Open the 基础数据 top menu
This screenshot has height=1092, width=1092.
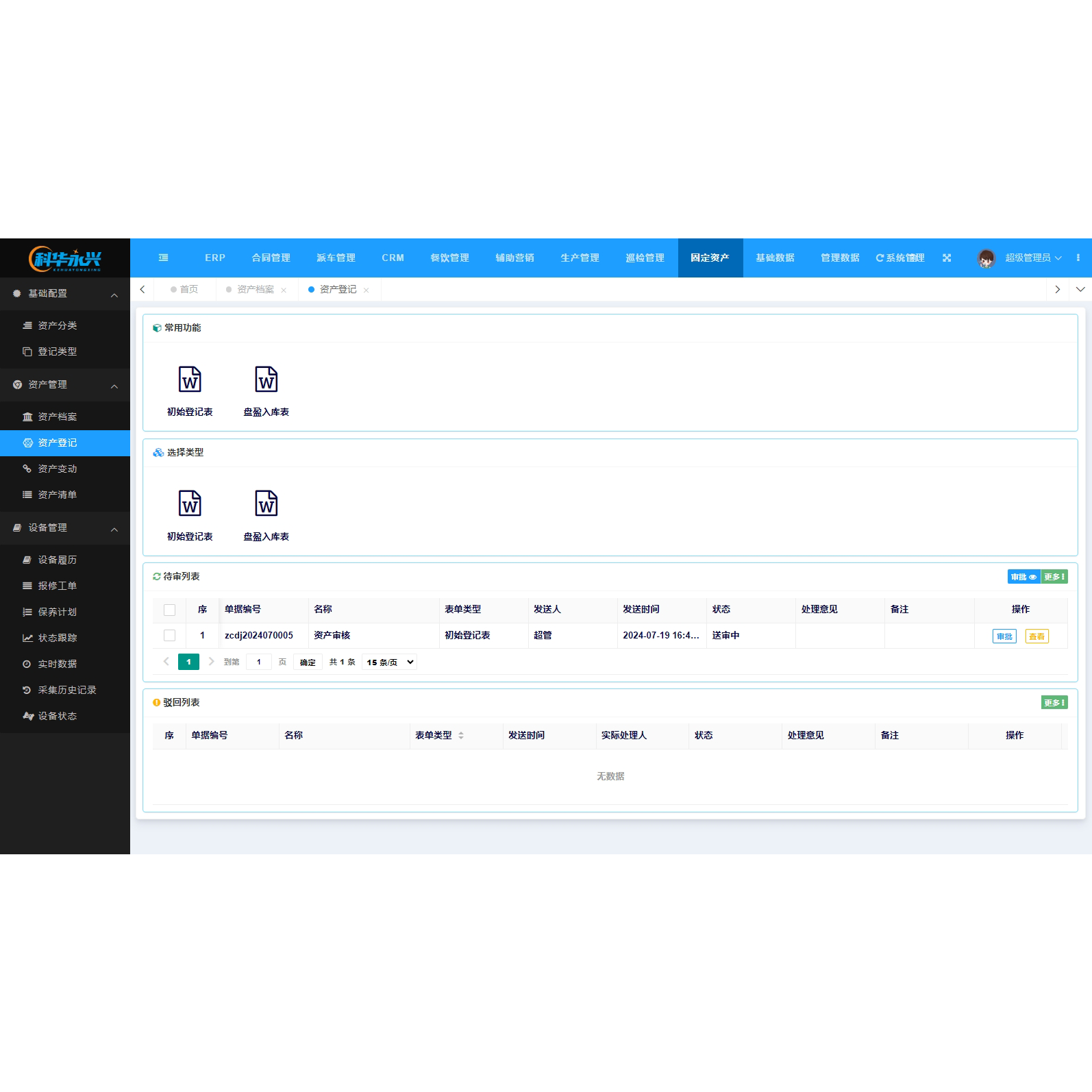[775, 258]
